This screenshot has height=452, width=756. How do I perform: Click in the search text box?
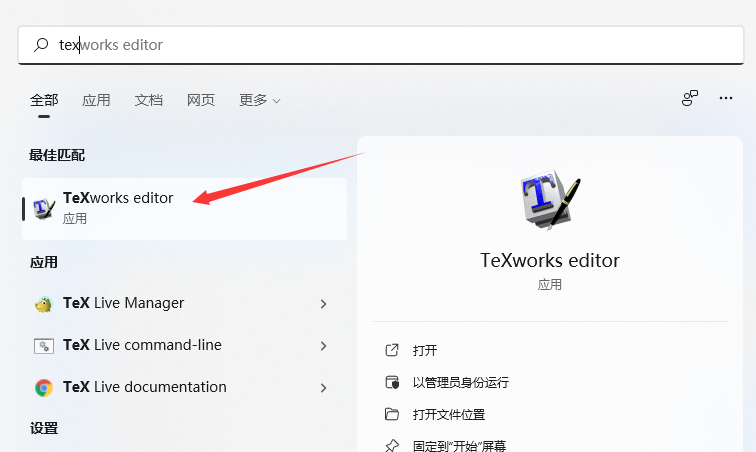click(381, 45)
